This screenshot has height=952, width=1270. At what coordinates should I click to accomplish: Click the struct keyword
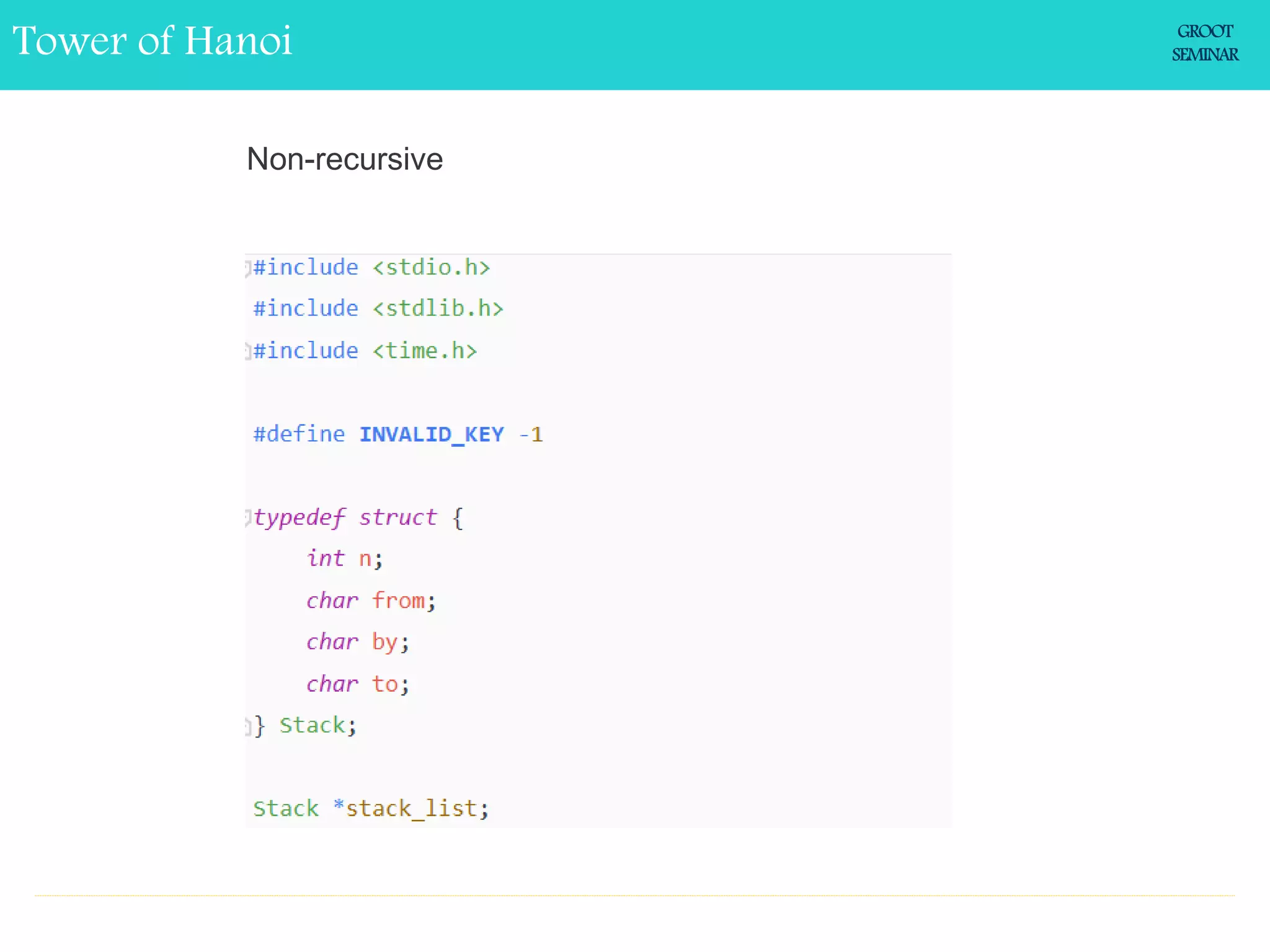click(397, 518)
